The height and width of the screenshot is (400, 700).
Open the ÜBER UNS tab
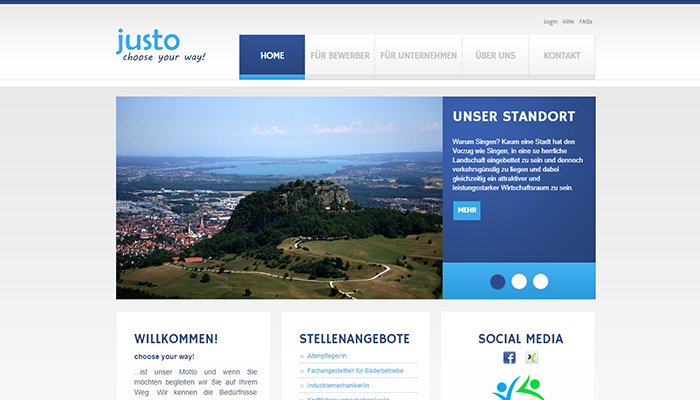[x=496, y=57]
